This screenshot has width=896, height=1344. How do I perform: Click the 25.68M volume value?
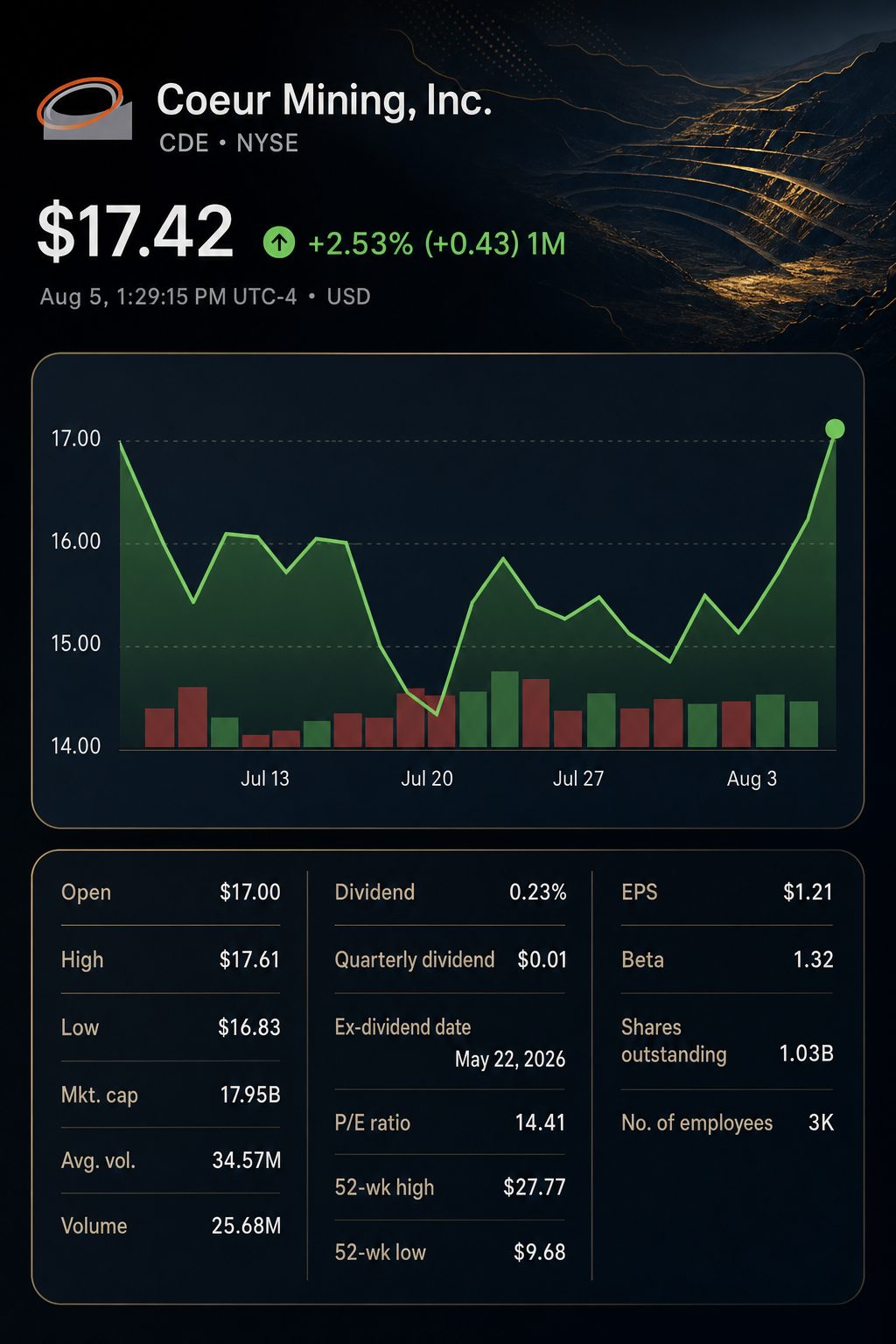[246, 1226]
